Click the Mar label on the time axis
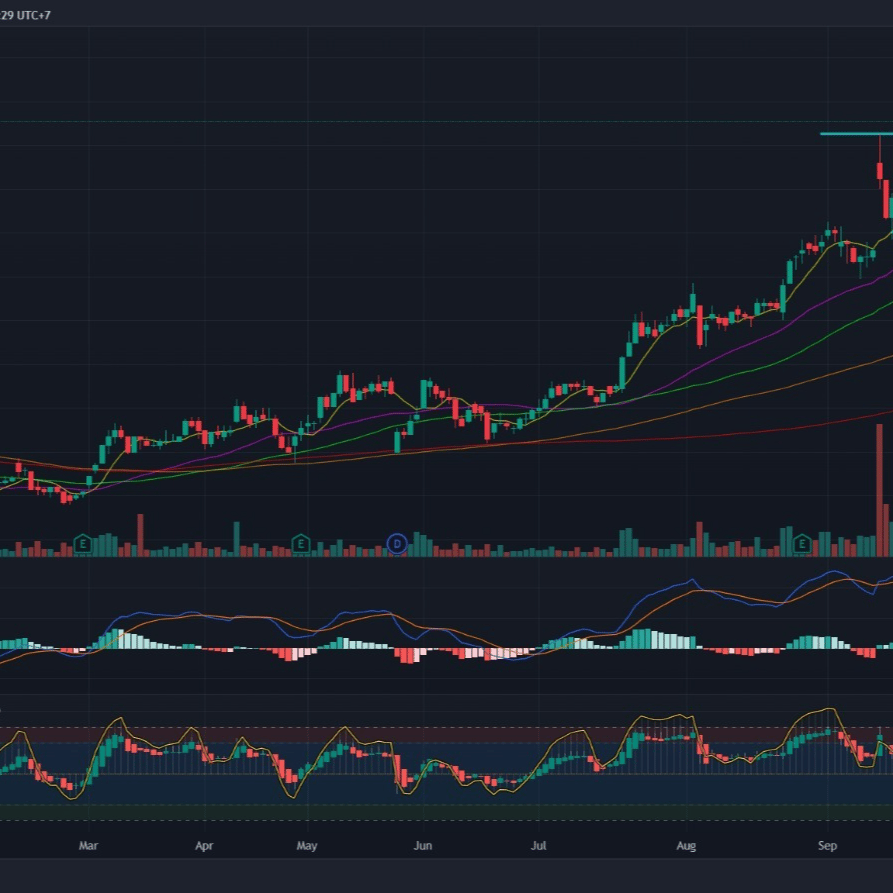The height and width of the screenshot is (893, 893). coord(88,846)
